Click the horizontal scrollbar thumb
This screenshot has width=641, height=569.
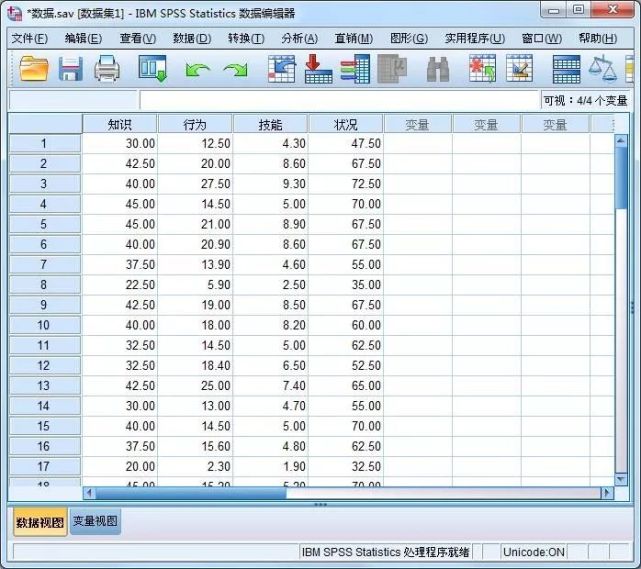coord(191,493)
